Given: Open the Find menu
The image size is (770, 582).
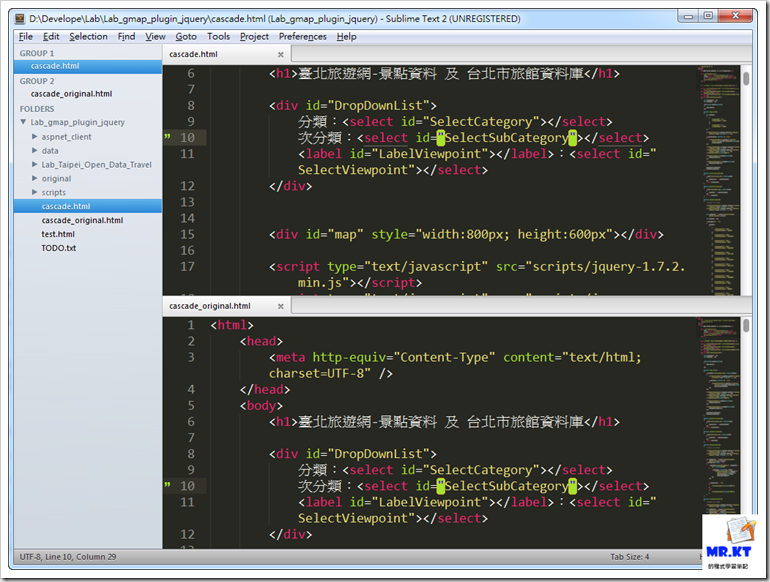Looking at the screenshot, I should [x=126, y=36].
